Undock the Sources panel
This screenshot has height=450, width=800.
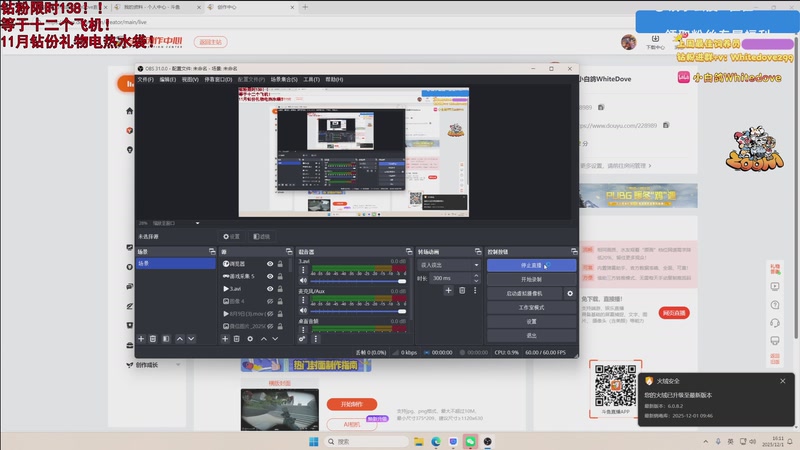click(289, 252)
